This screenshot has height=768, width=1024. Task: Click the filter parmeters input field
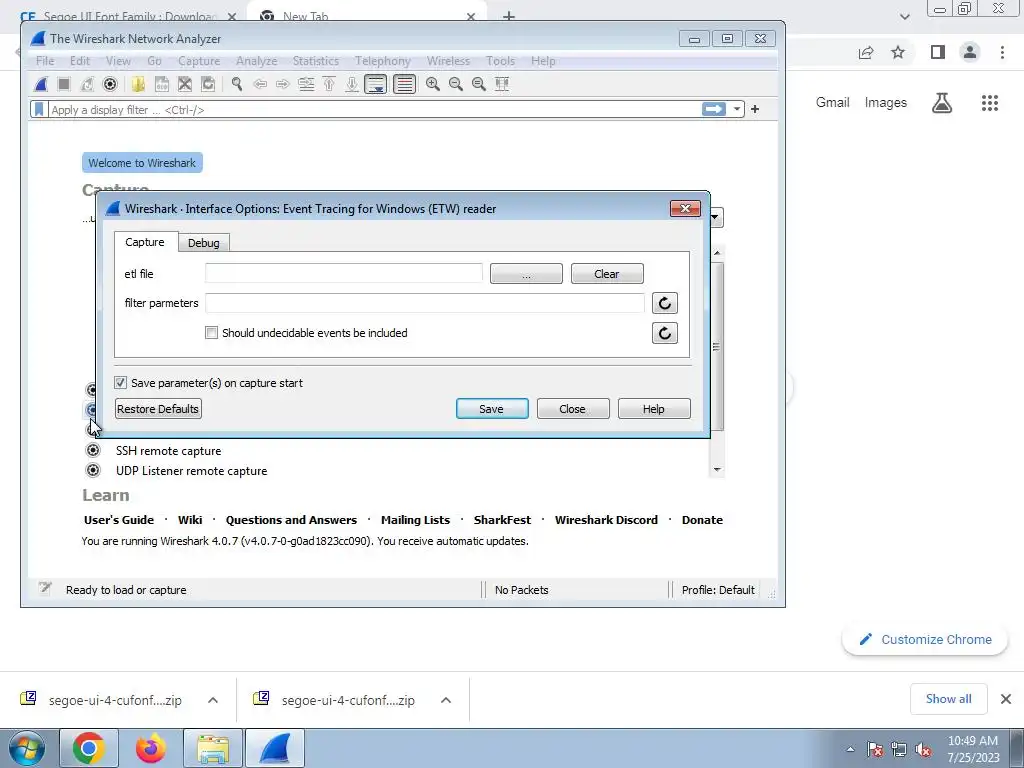(x=424, y=303)
